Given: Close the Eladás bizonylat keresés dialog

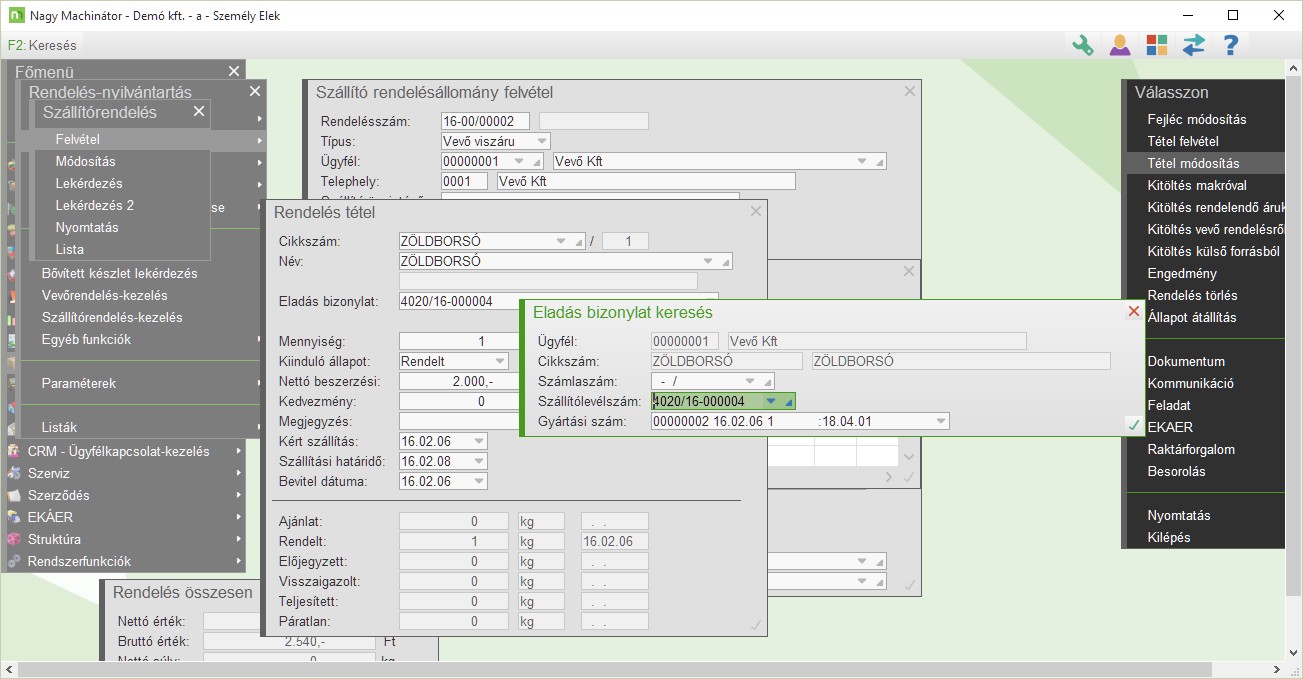Looking at the screenshot, I should coord(1133,312).
